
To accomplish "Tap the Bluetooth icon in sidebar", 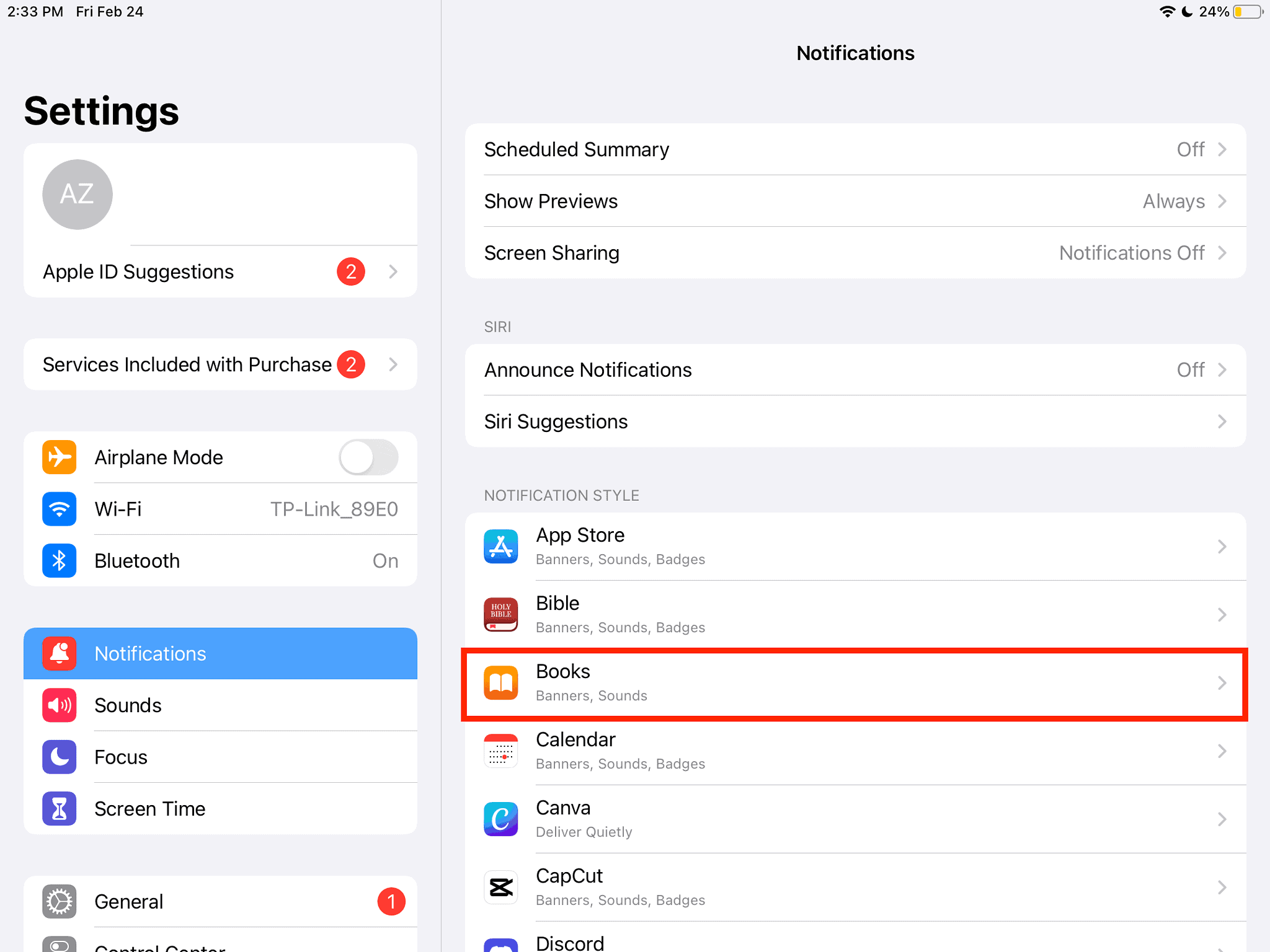I will click(x=60, y=560).
